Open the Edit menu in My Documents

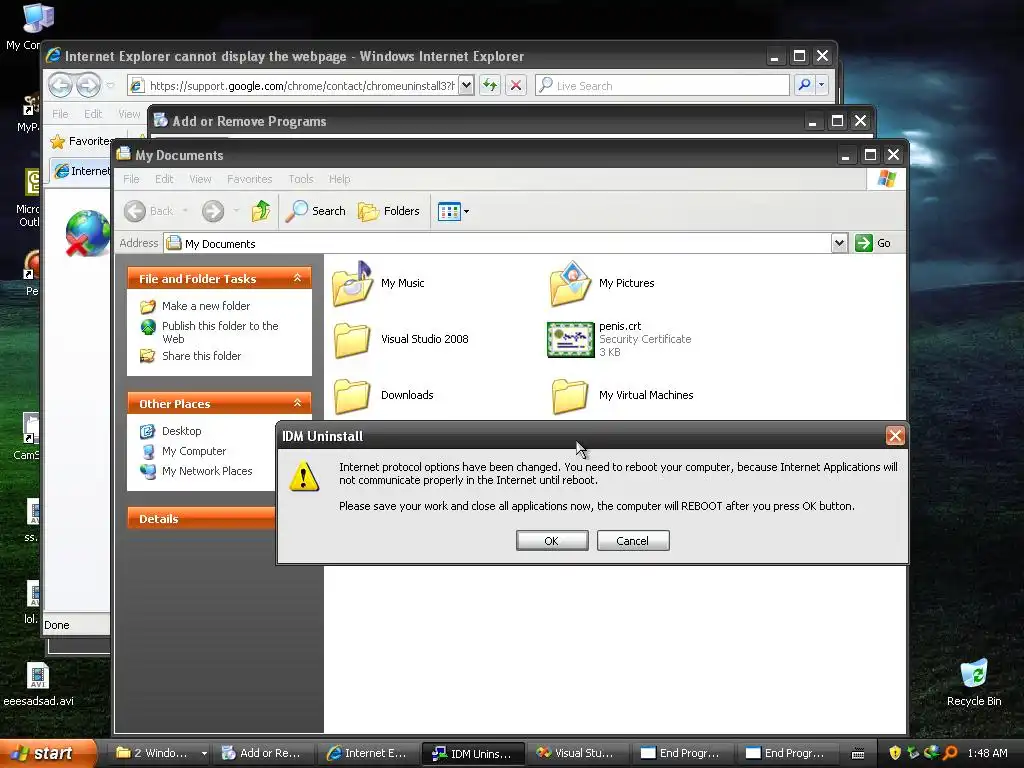(x=164, y=179)
